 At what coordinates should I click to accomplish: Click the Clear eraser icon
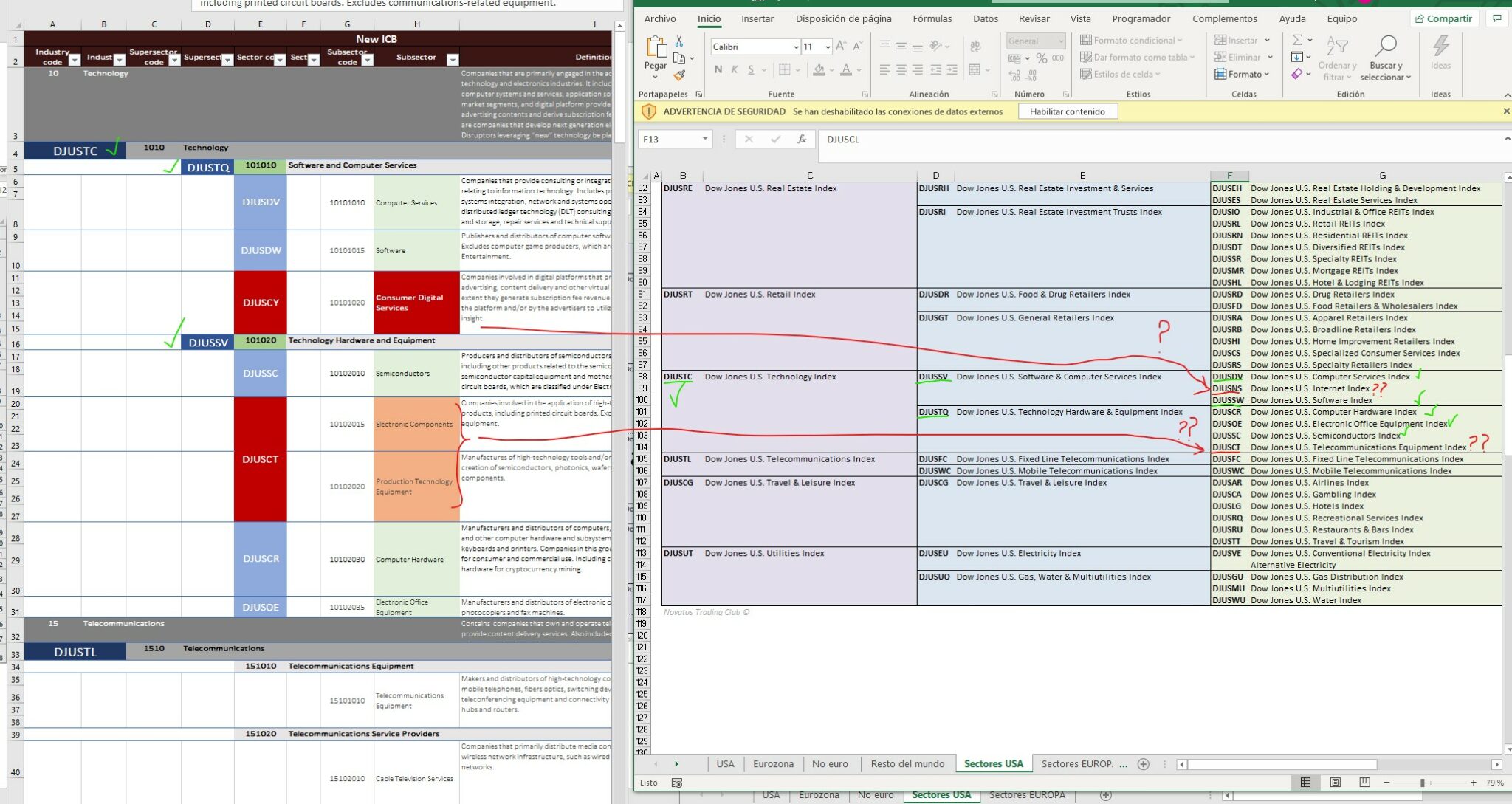click(1297, 74)
